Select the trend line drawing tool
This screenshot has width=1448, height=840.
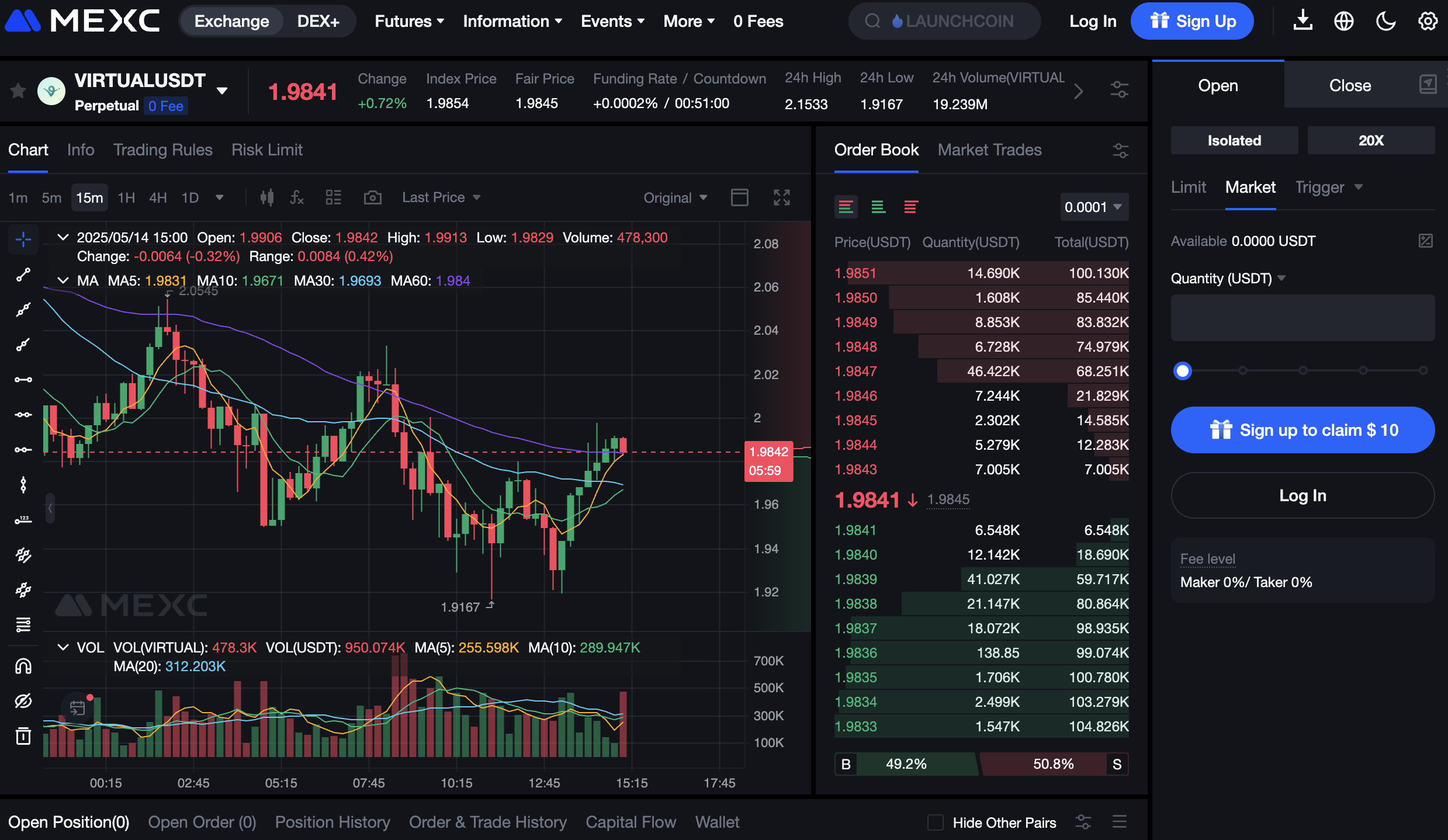click(23, 275)
